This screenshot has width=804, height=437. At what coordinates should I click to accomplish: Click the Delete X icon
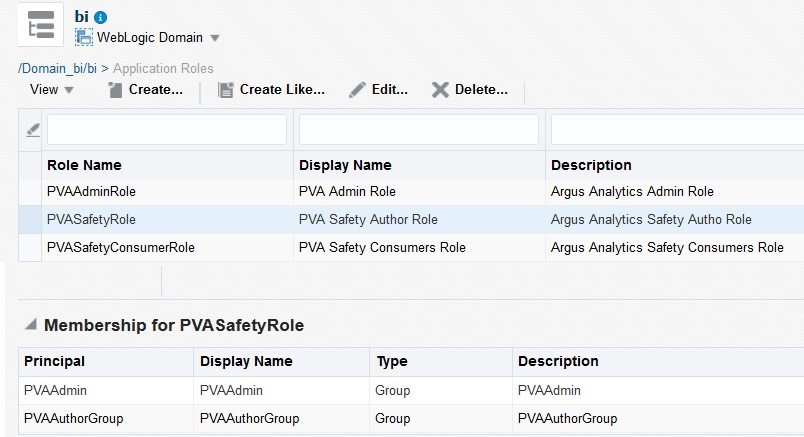440,90
